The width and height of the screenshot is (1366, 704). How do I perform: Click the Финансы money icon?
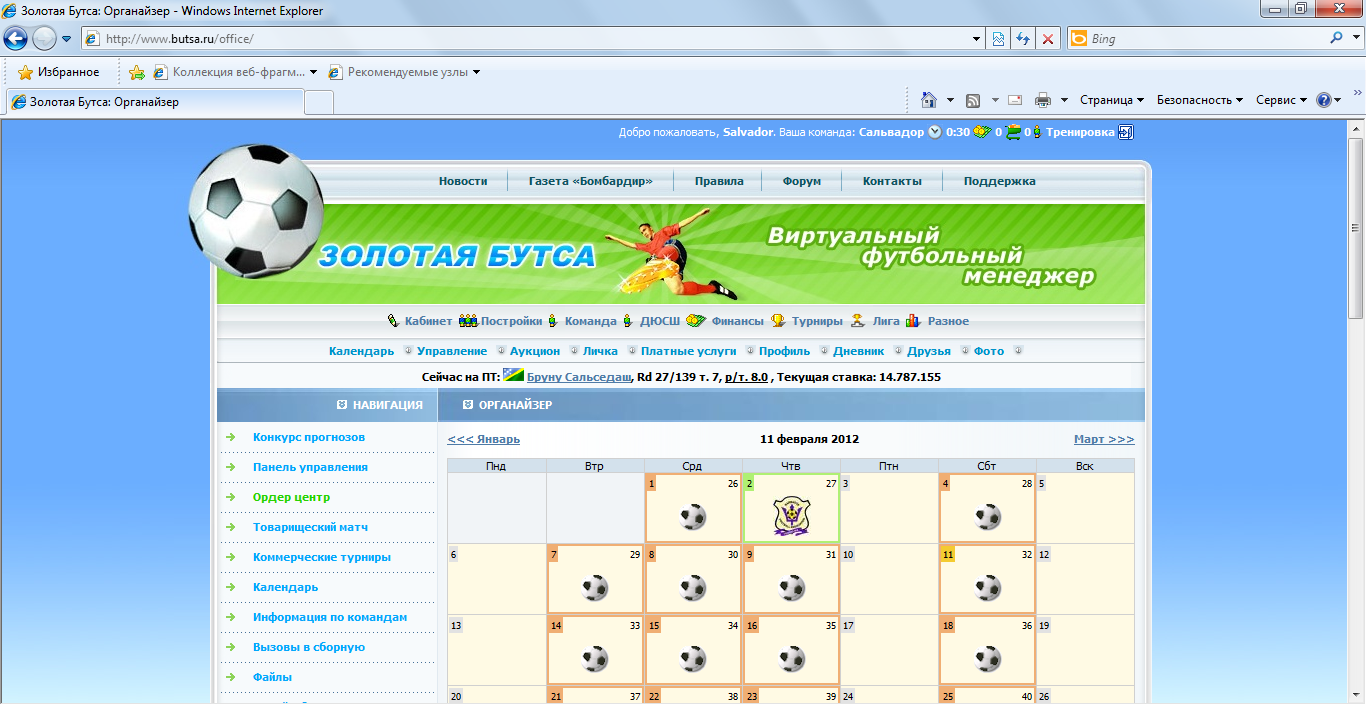click(x=697, y=321)
